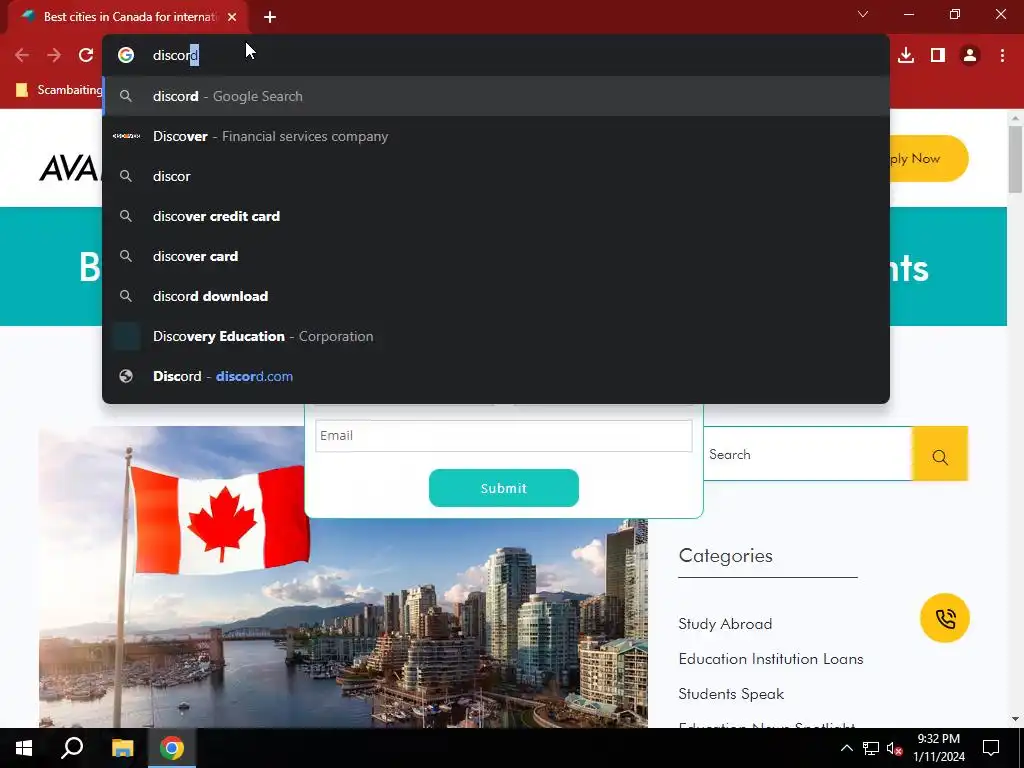This screenshot has width=1024, height=768.
Task: Open the 'Discord - discord.com' suggestion
Action: (x=496, y=376)
